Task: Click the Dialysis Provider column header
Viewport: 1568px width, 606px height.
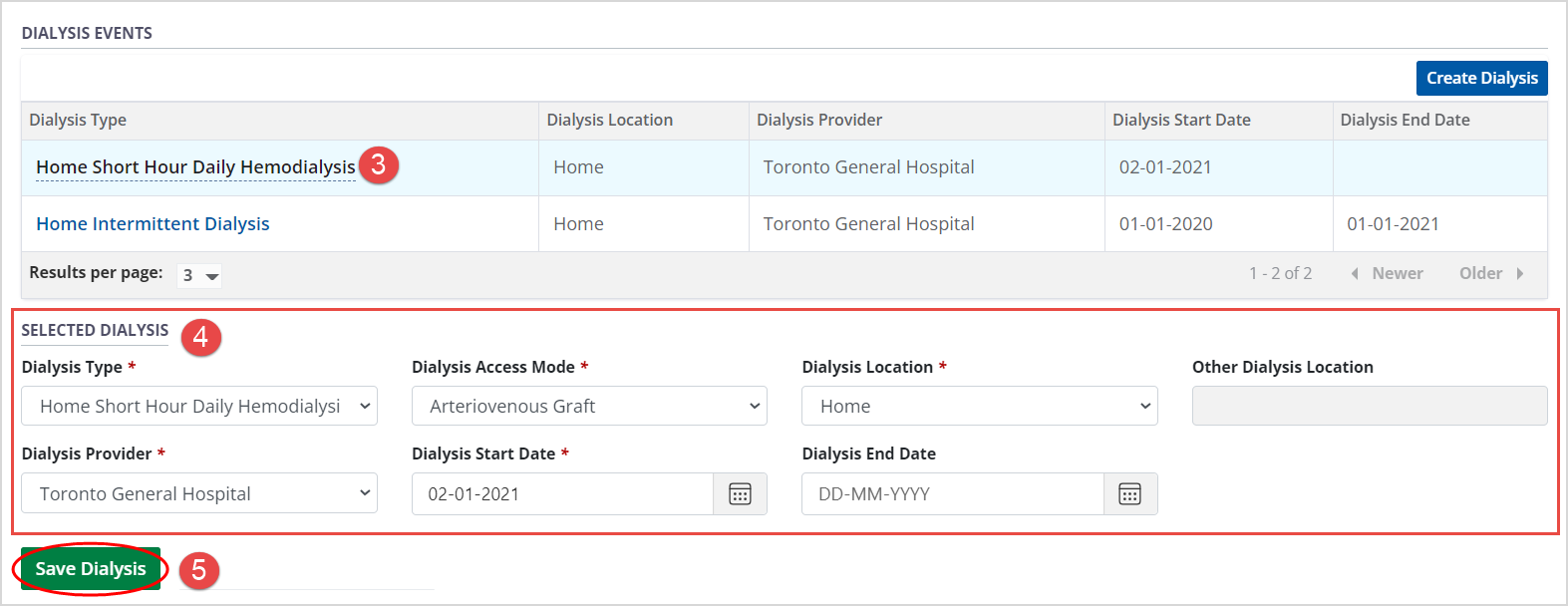Action: tap(819, 120)
